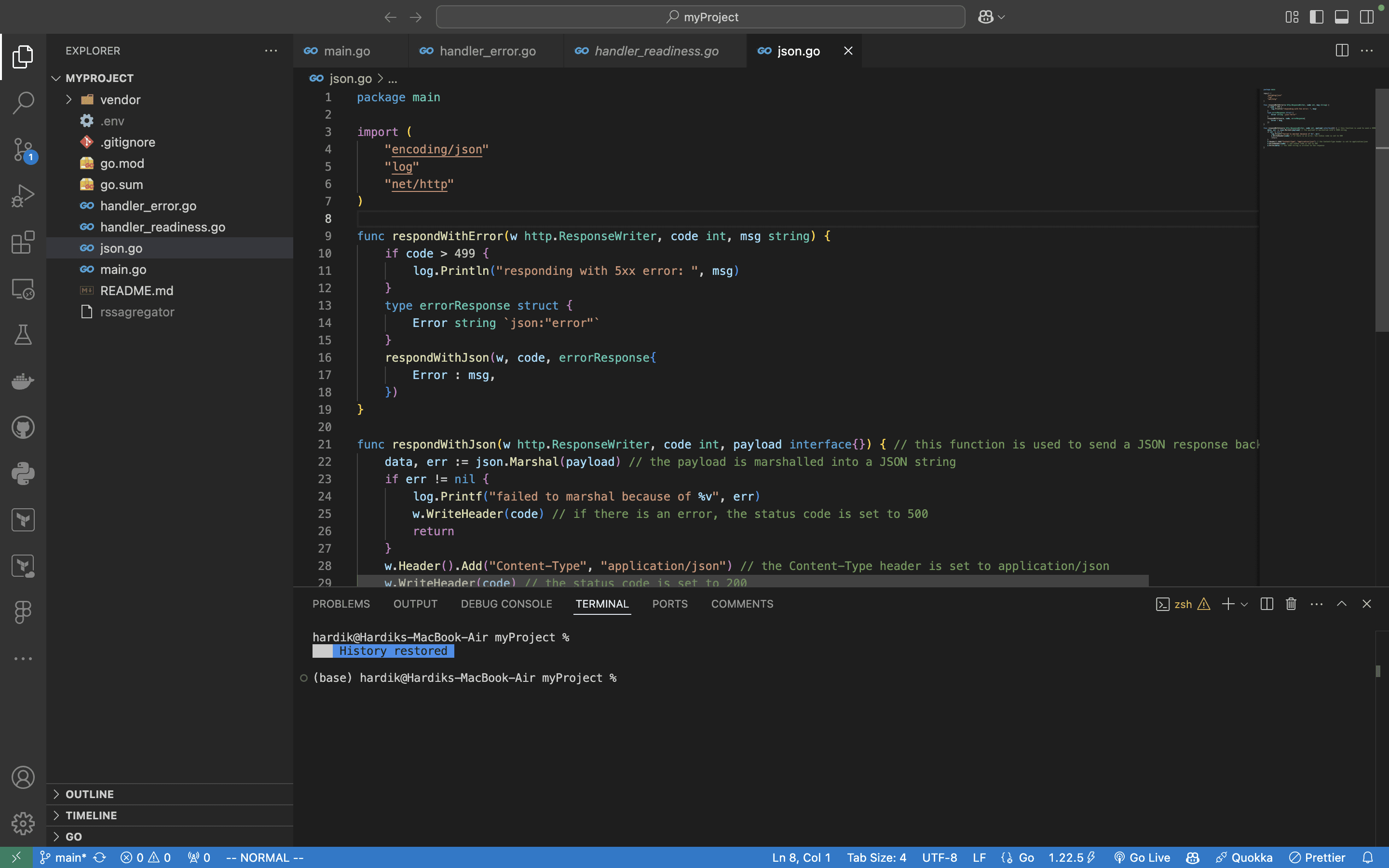
Task: Toggle primary side bar visibility
Action: [1317, 17]
